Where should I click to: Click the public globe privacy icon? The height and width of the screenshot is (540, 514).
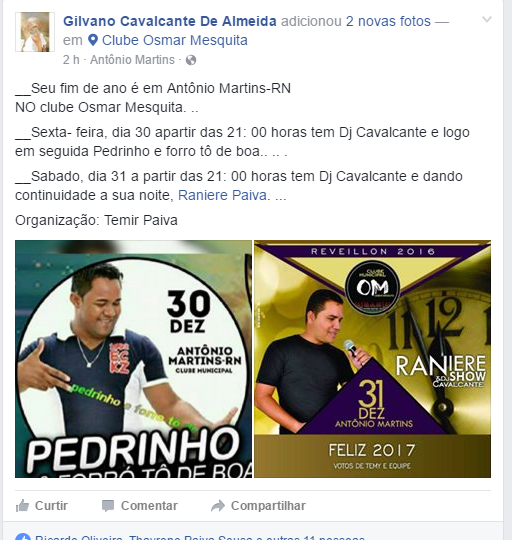[191, 61]
